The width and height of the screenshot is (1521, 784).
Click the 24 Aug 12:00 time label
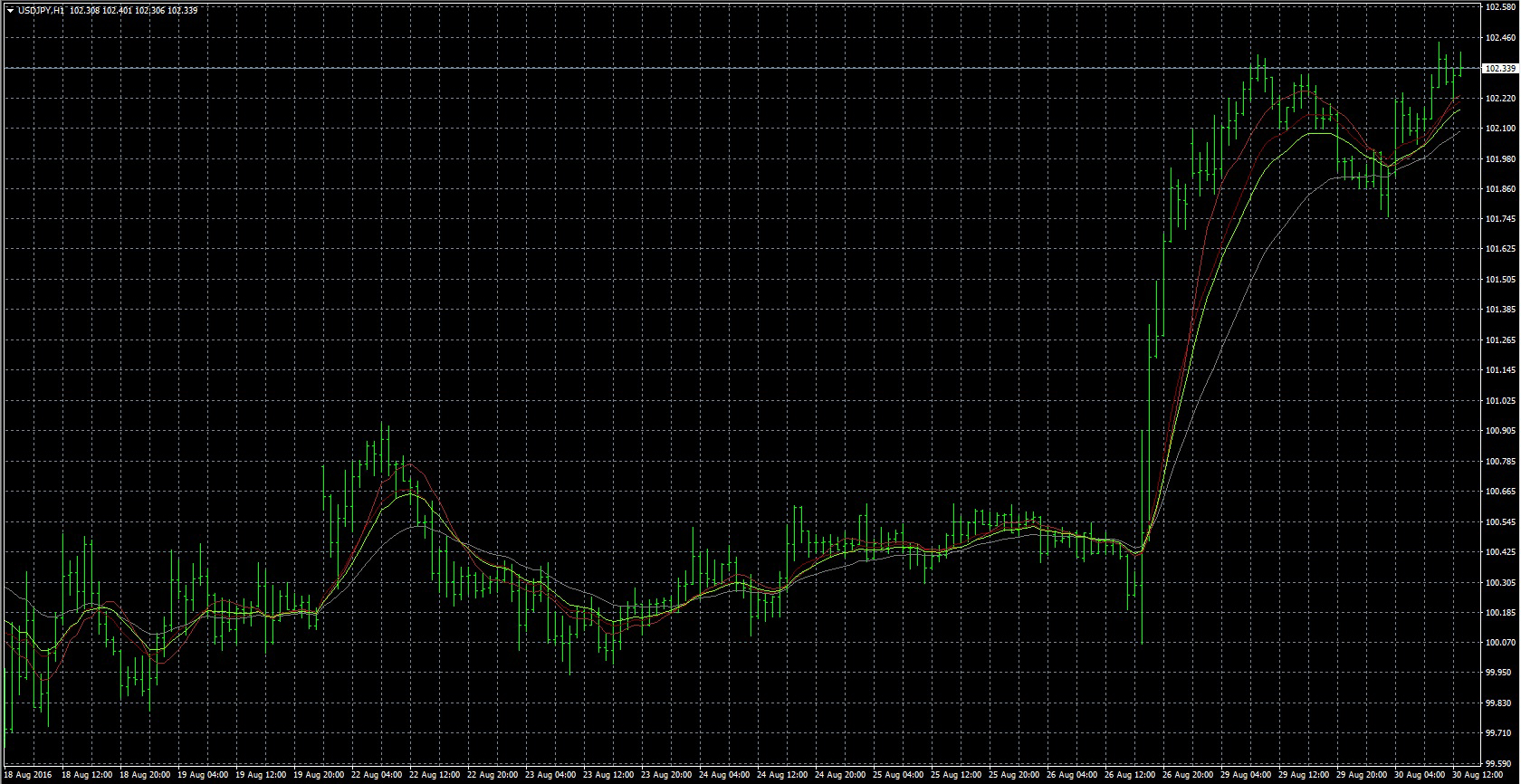782,776
